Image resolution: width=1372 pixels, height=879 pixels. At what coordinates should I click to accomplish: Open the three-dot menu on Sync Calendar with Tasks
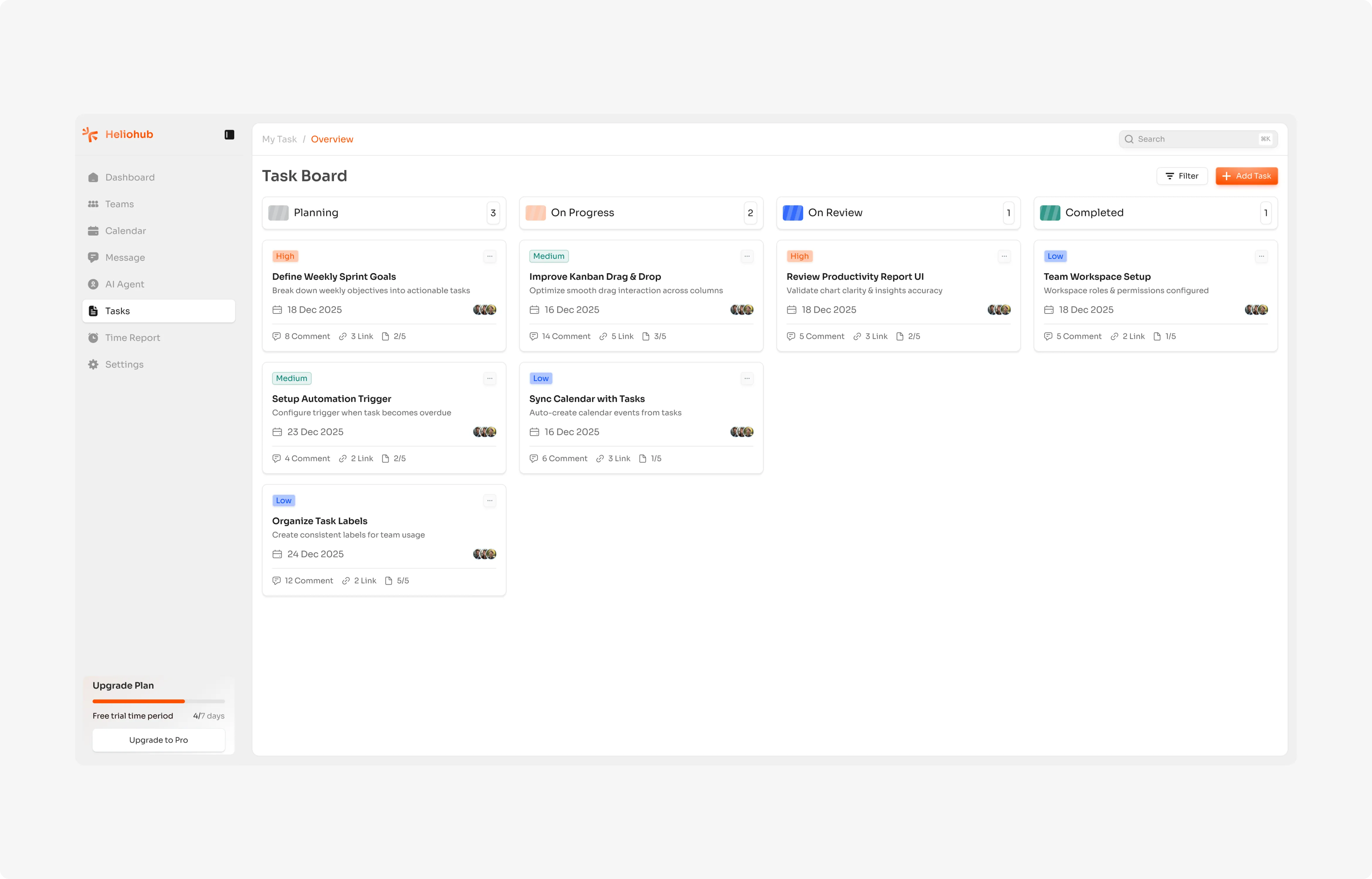[x=746, y=379]
